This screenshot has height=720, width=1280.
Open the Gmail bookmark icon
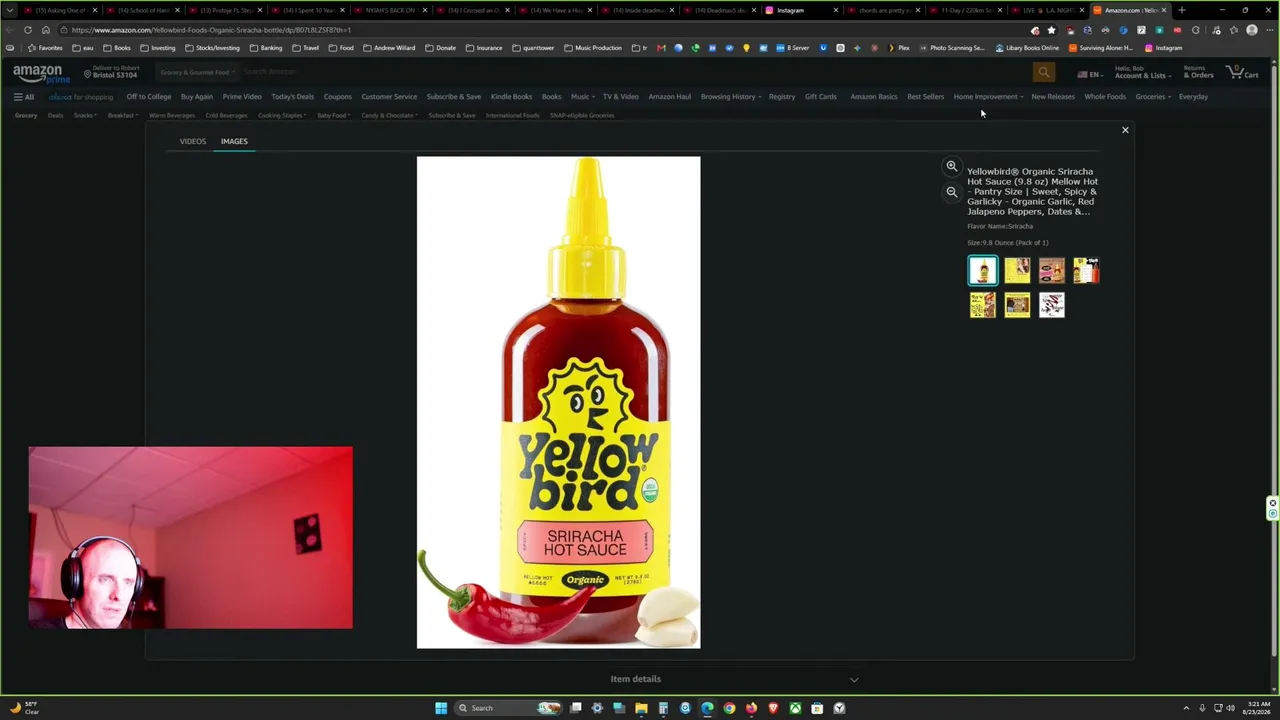point(661,48)
